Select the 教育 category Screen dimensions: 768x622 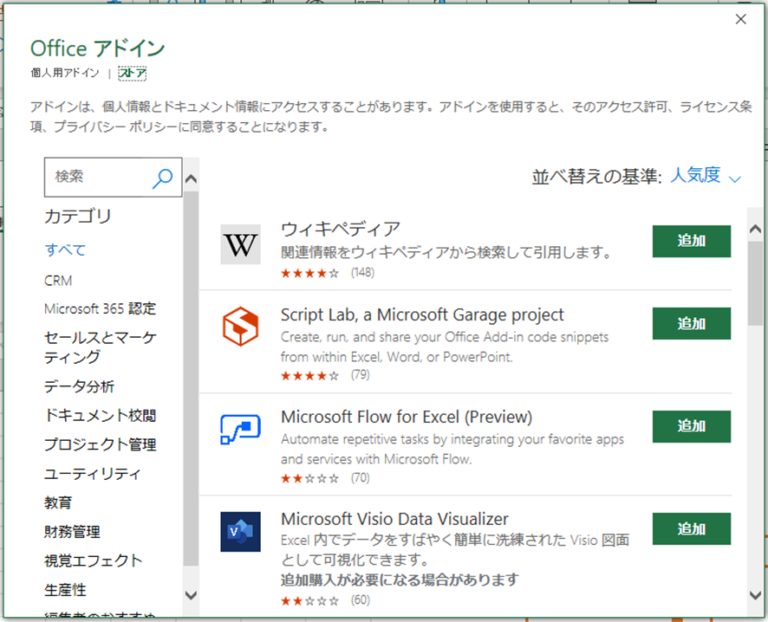[x=58, y=502]
